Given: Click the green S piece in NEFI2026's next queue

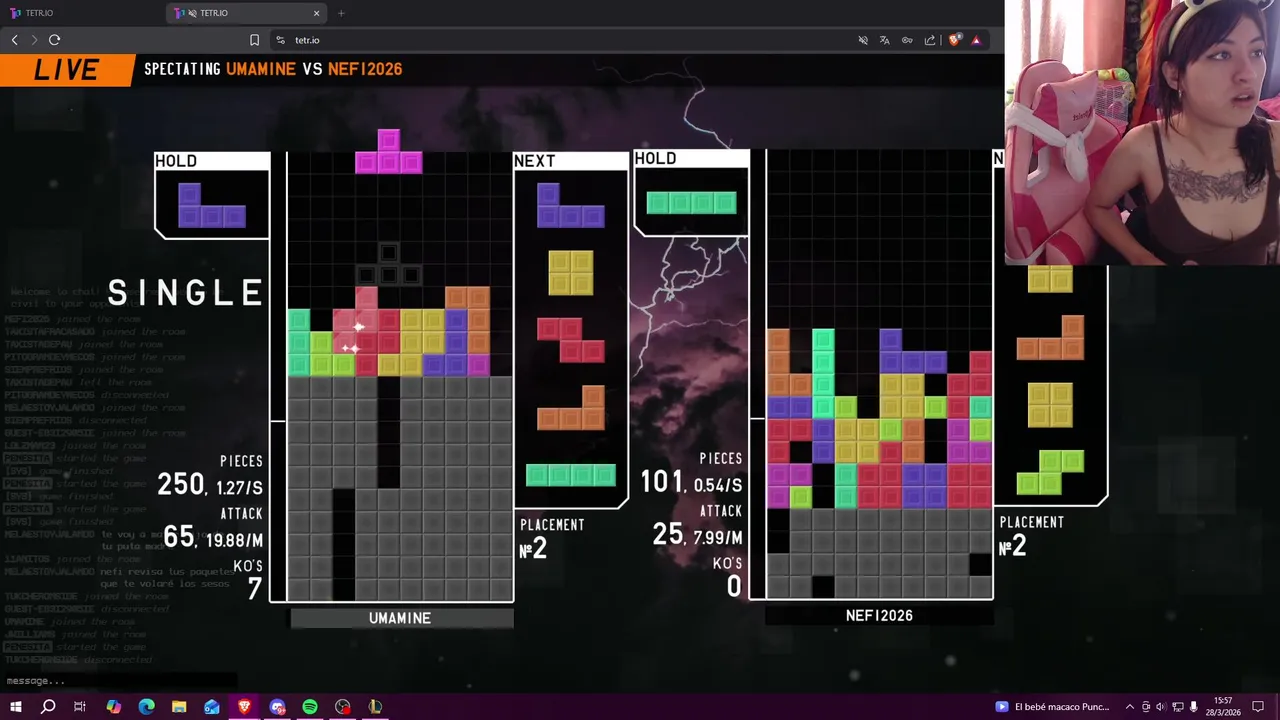Looking at the screenshot, I should [x=1050, y=472].
